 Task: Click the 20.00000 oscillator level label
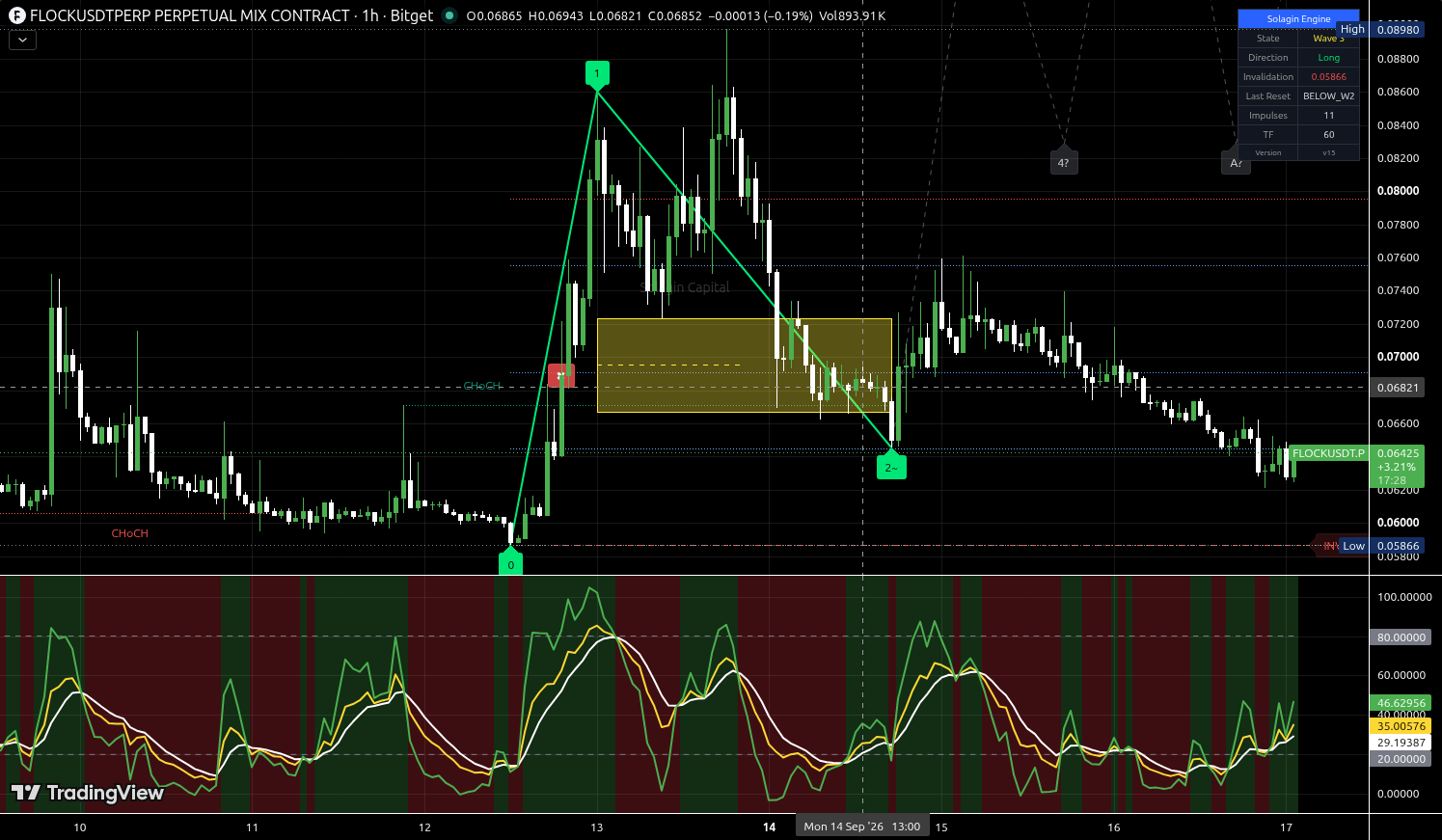coord(1401,759)
